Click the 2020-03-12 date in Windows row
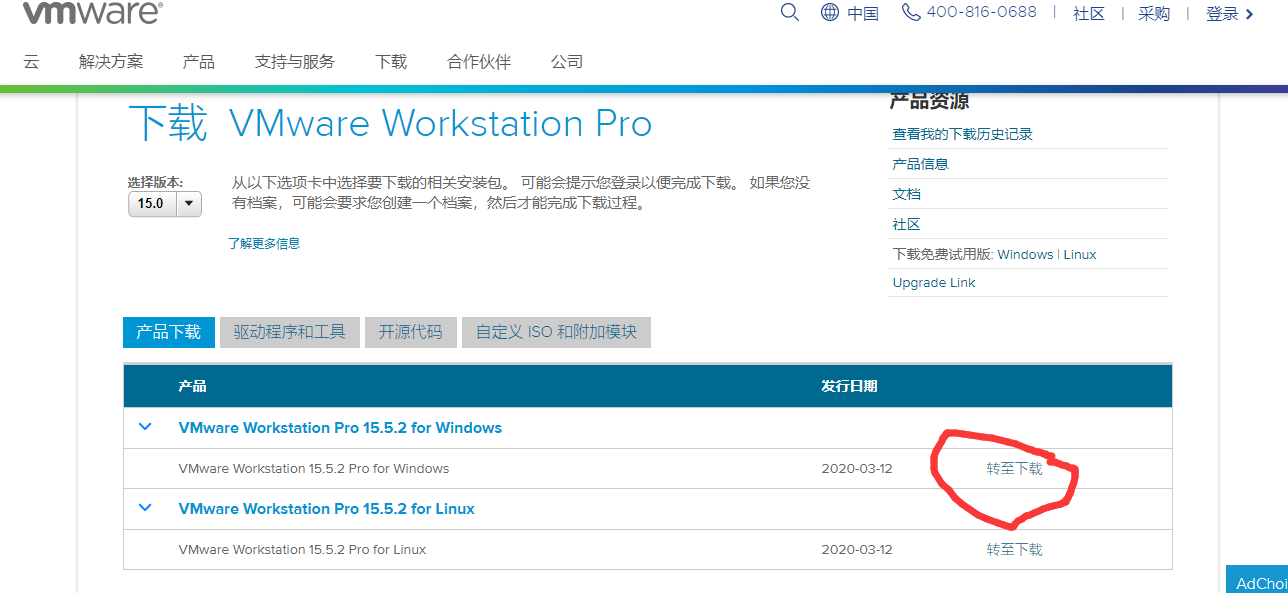Image resolution: width=1288 pixels, height=593 pixels. click(856, 469)
